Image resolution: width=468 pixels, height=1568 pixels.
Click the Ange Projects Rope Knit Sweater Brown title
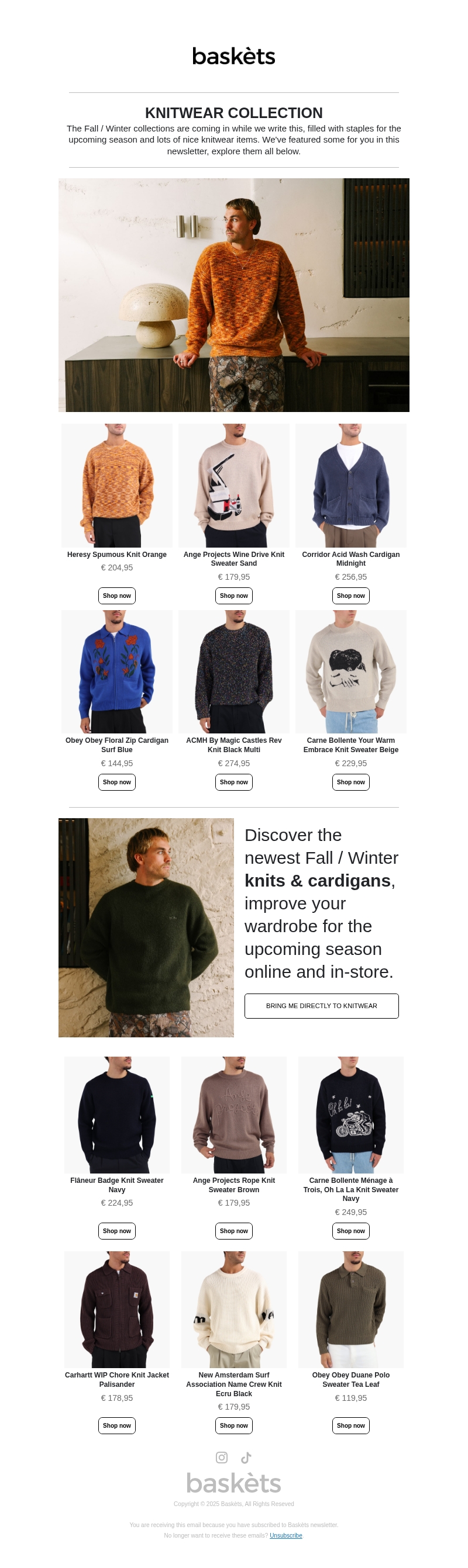(234, 1185)
